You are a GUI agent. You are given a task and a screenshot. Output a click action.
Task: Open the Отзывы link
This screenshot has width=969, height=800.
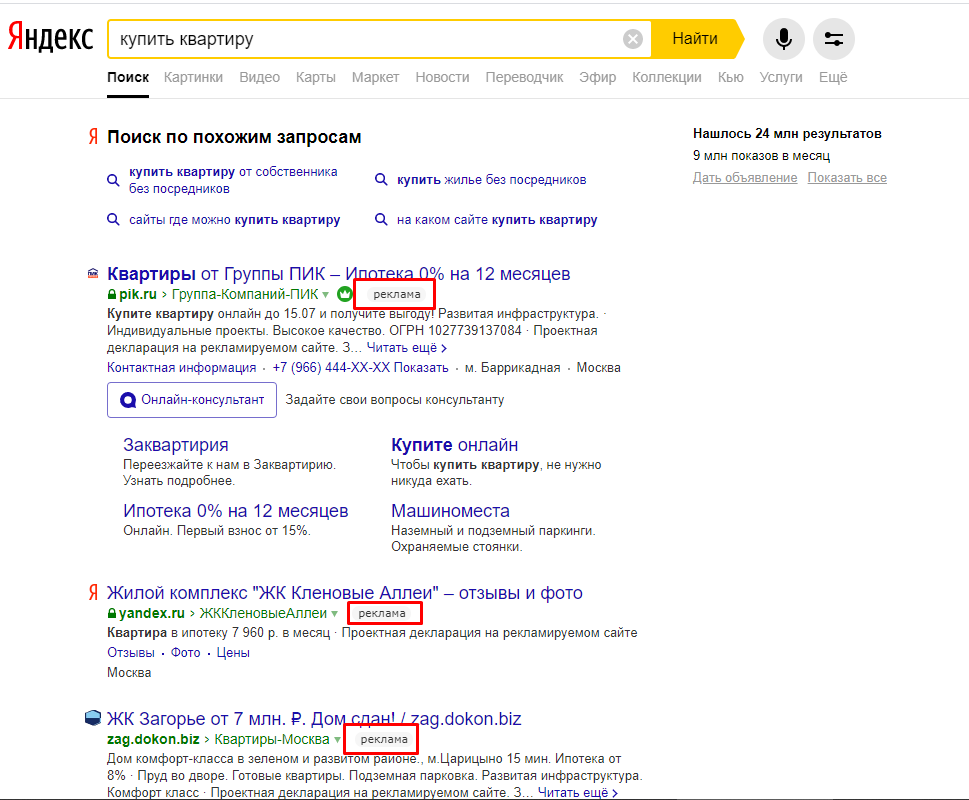click(130, 652)
